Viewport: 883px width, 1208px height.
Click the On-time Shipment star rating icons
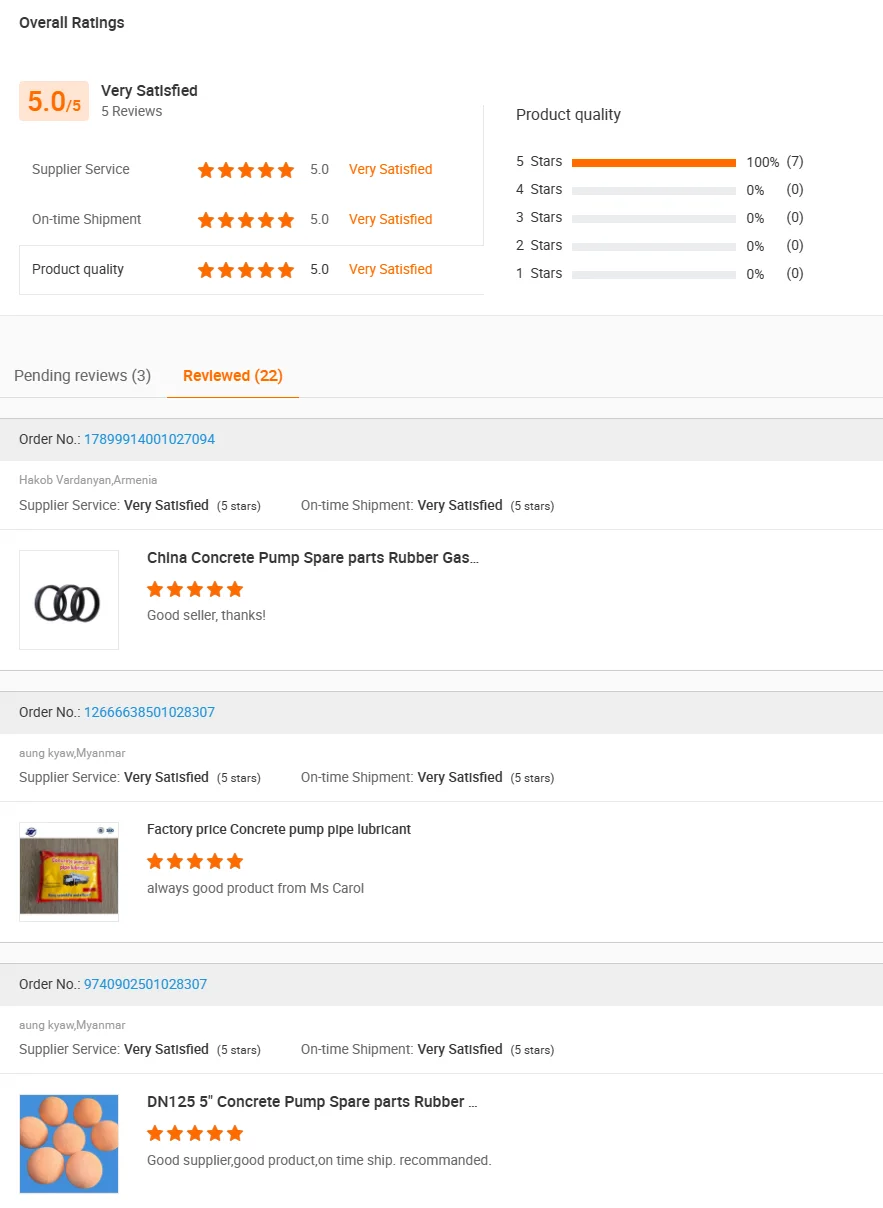point(246,220)
